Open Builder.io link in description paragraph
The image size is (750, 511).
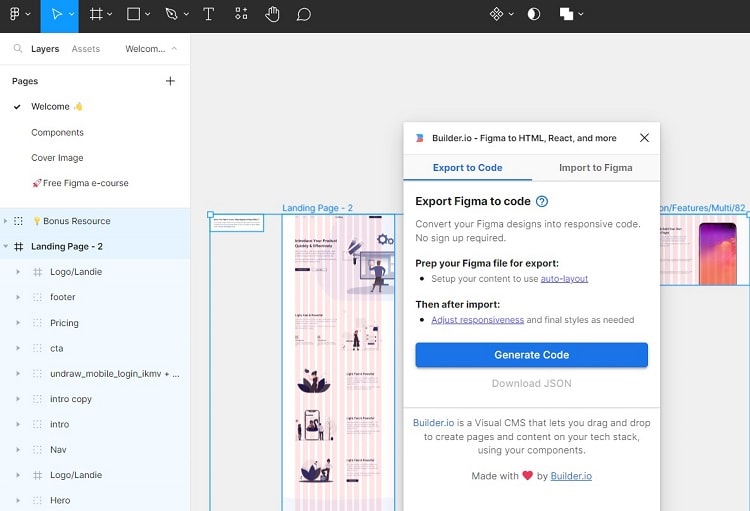point(433,423)
